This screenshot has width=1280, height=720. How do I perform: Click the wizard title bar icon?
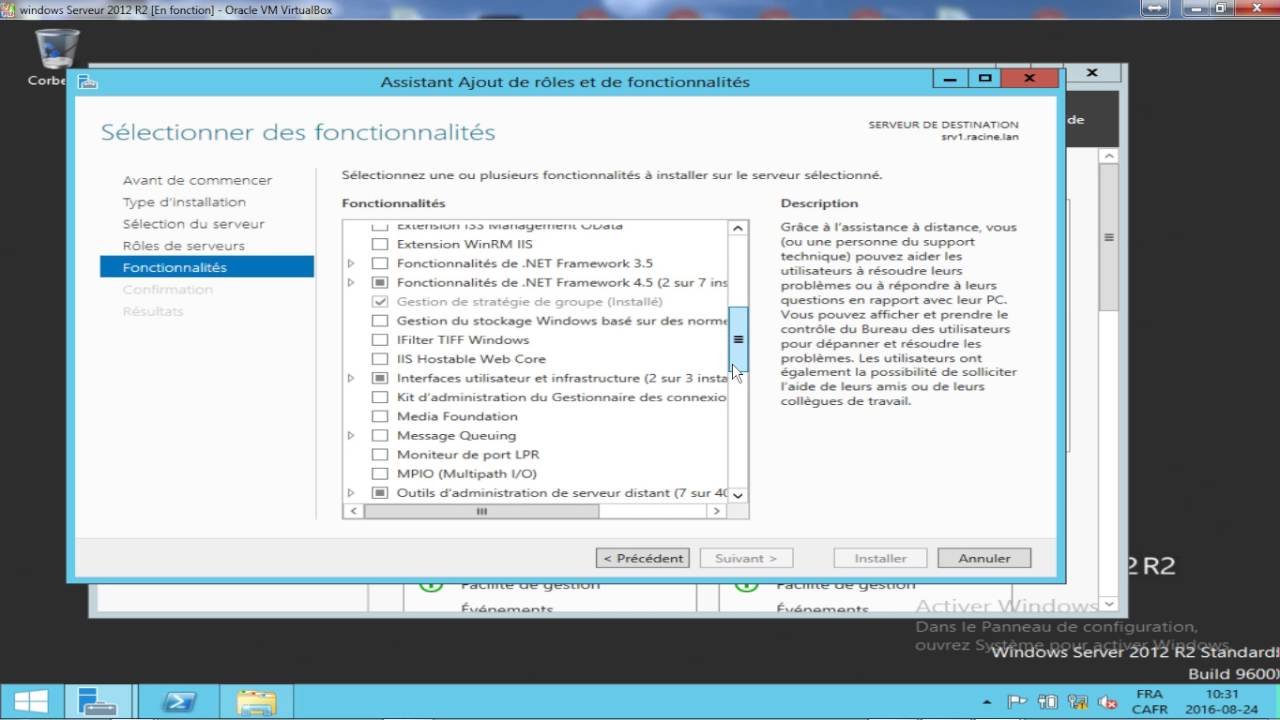click(x=87, y=82)
